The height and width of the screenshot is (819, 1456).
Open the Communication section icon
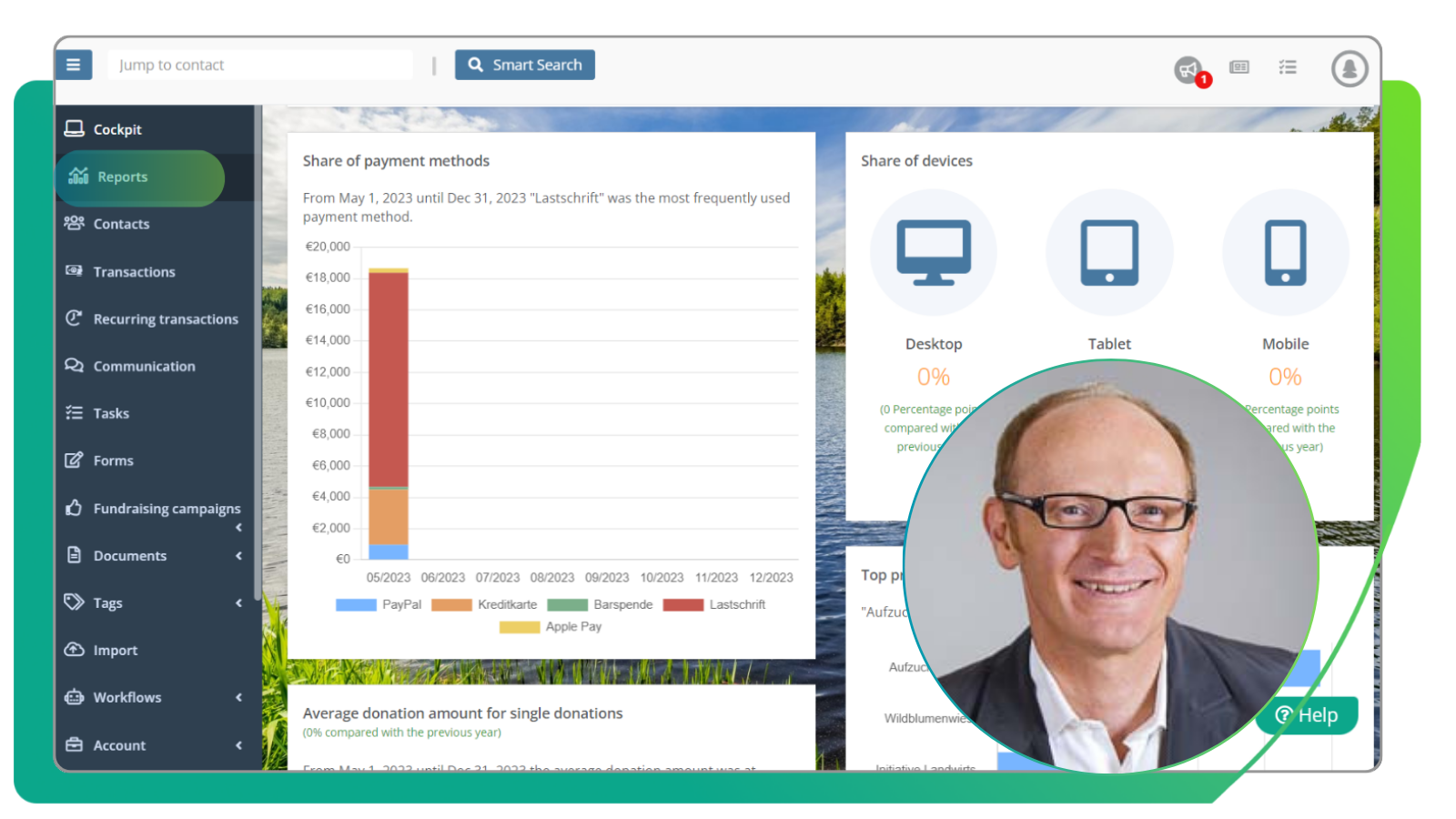75,366
